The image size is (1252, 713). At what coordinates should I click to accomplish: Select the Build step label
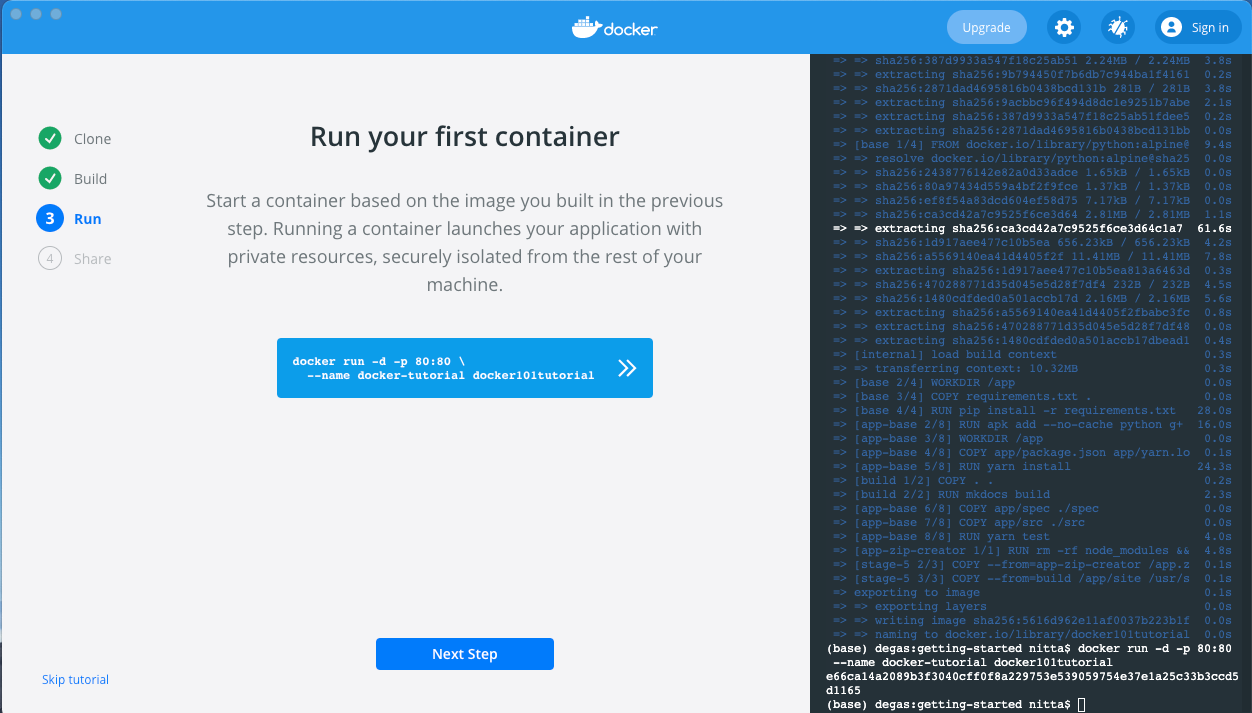[90, 179]
